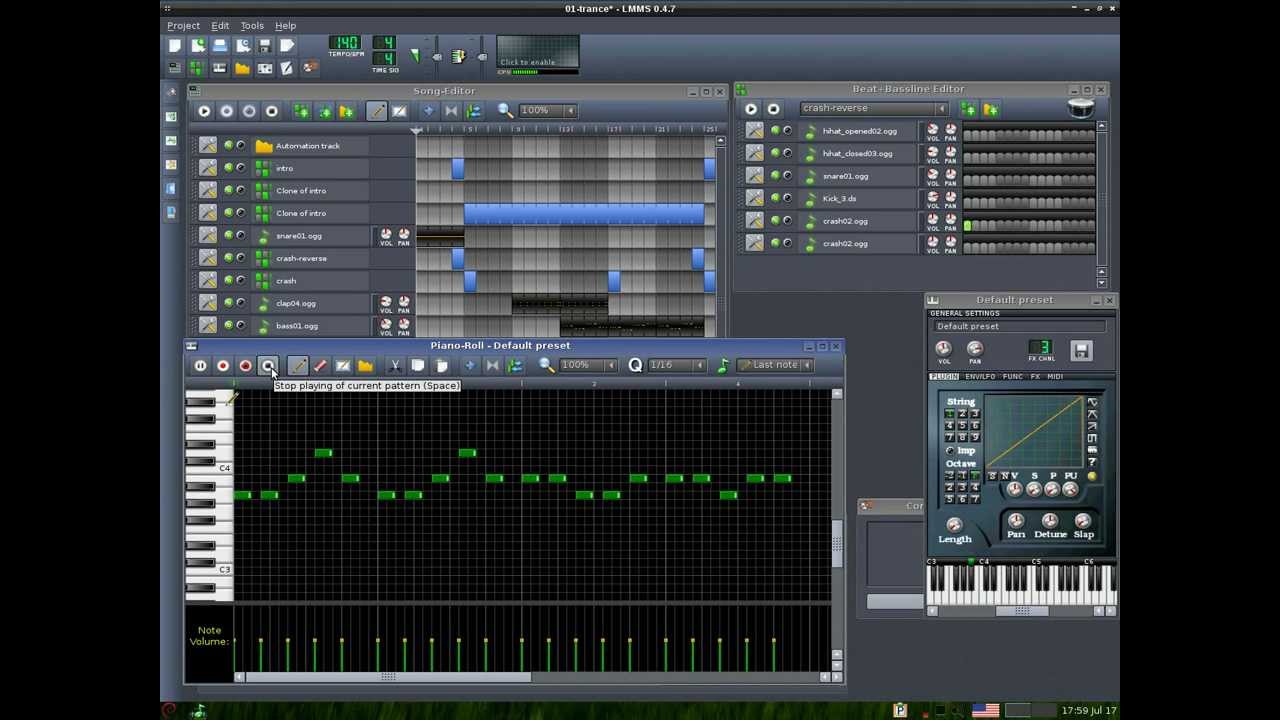Toggle the Imp checkbox in instrument plugin
The width and height of the screenshot is (1280, 720).
pyautogui.click(x=950, y=451)
